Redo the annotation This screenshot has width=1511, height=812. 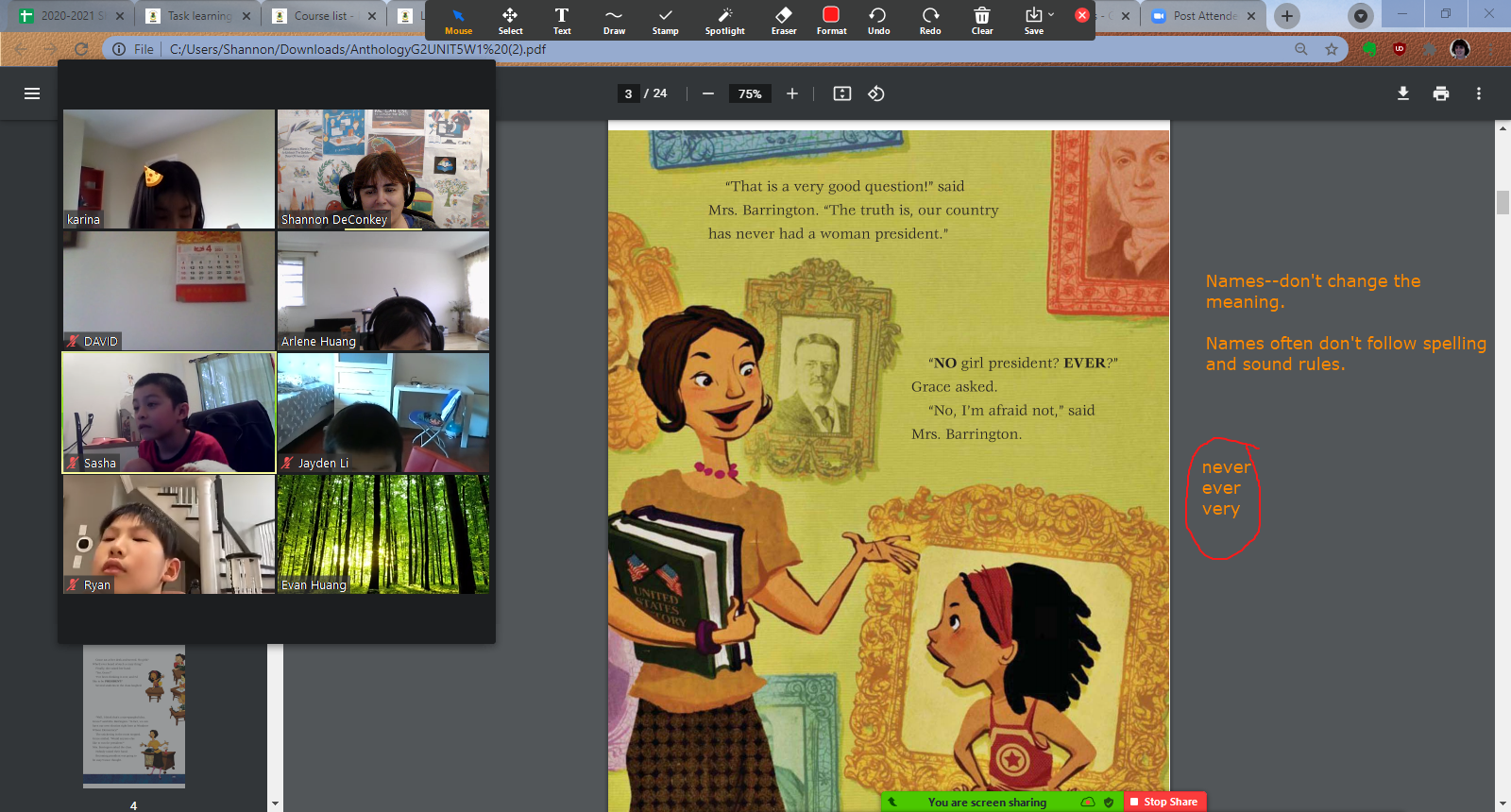pos(930,20)
